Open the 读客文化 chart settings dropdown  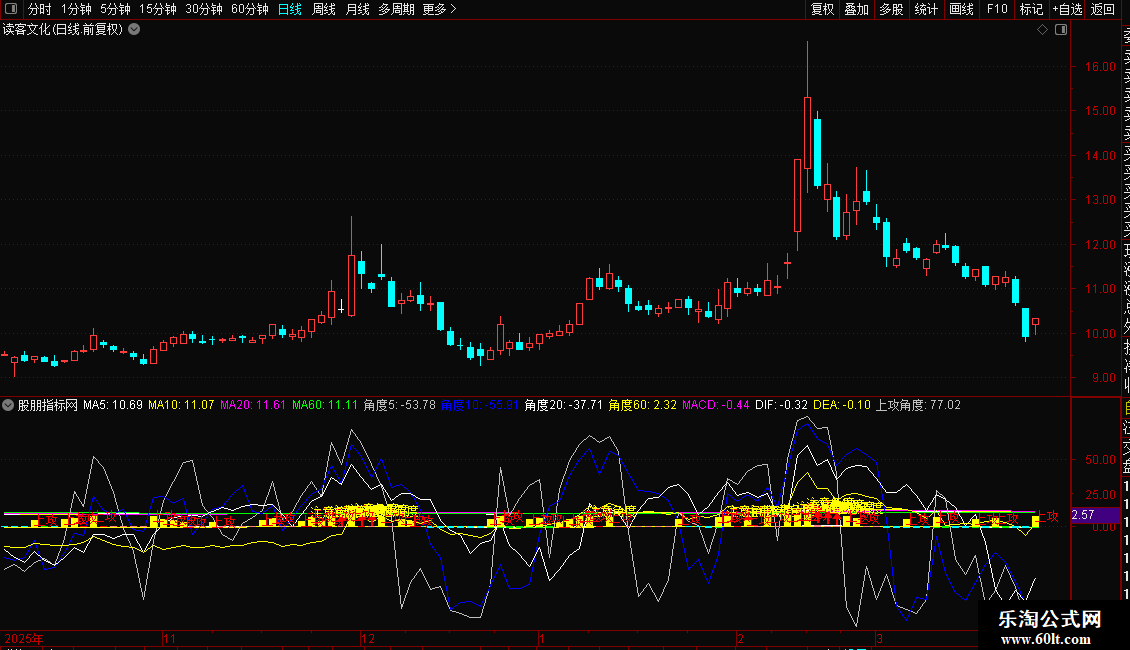134,30
